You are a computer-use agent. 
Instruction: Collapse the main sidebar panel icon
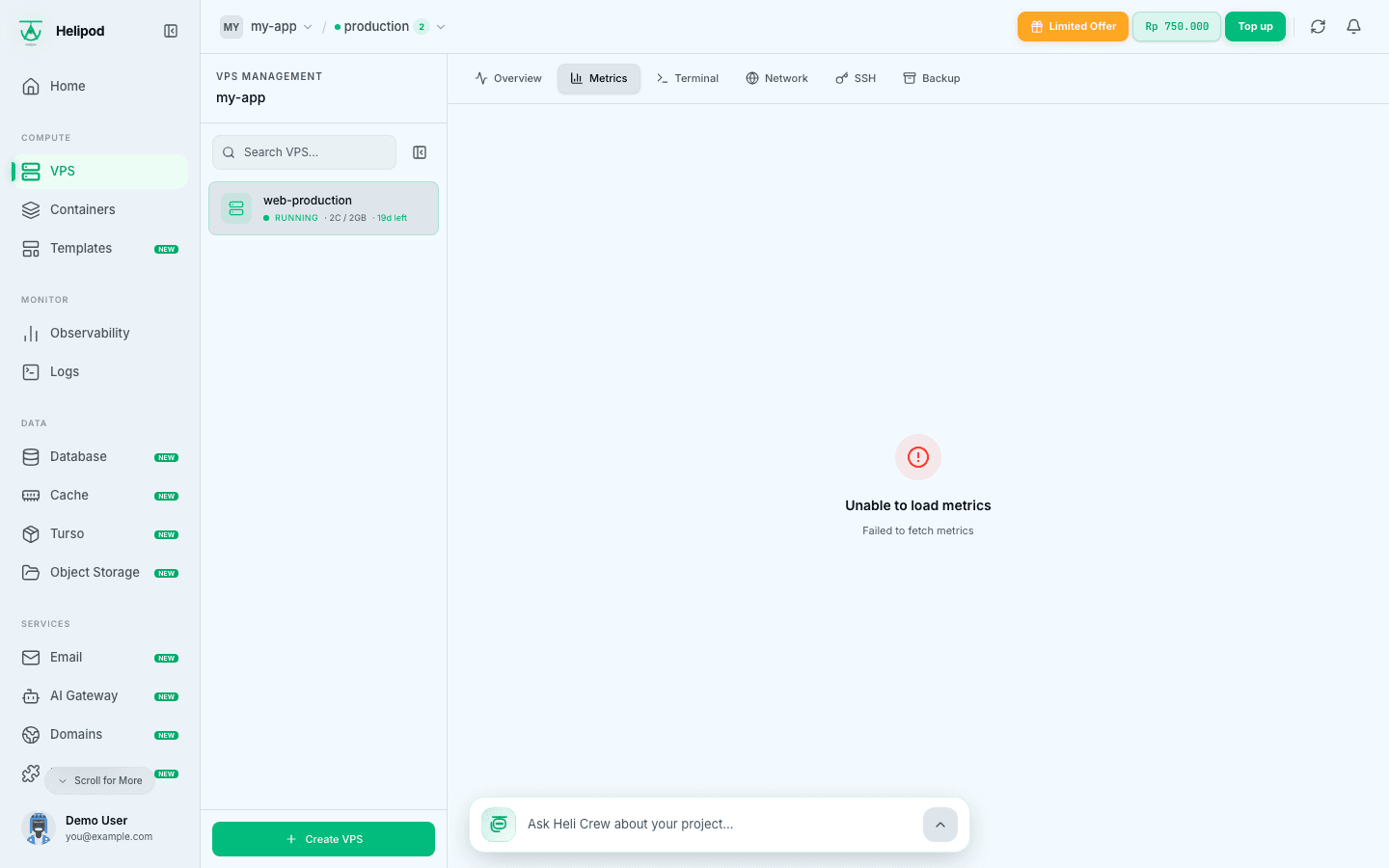pyautogui.click(x=171, y=31)
